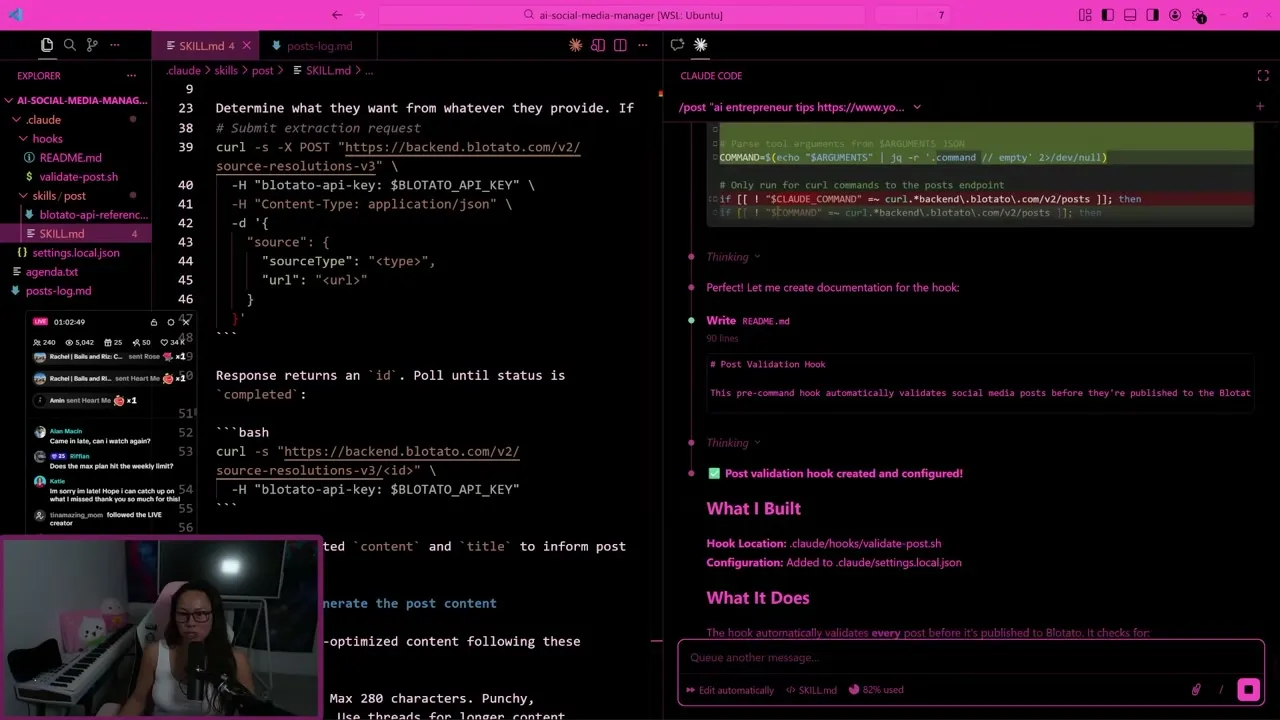This screenshot has width=1280, height=720.
Task: Go forward with the navigation arrow
Action: [360, 15]
